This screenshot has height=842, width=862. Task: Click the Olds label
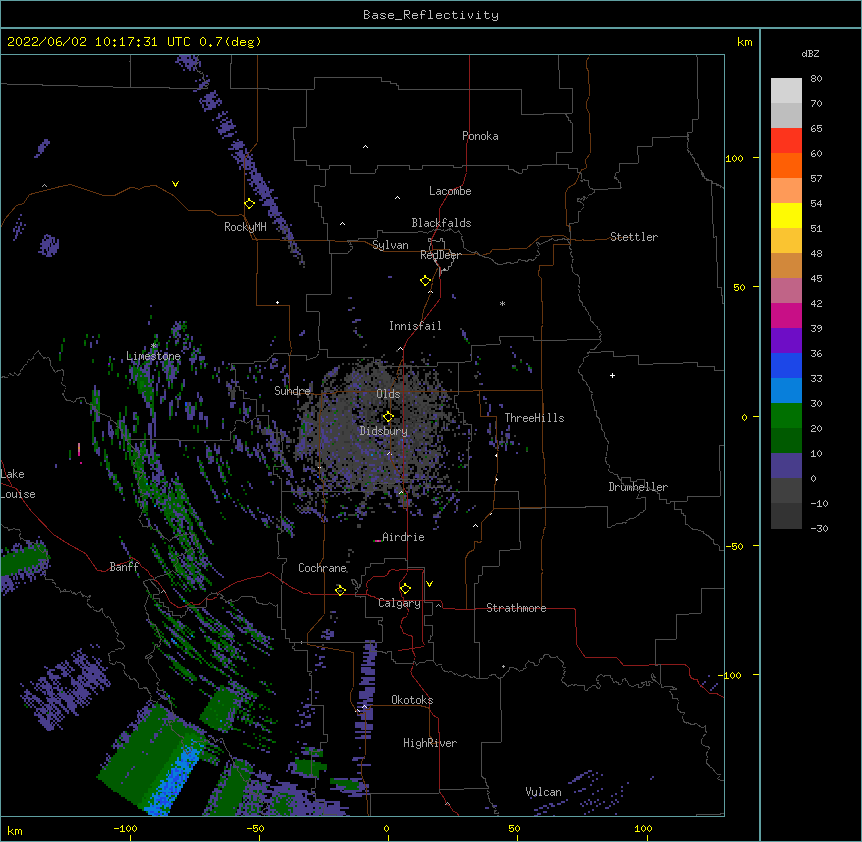(388, 394)
